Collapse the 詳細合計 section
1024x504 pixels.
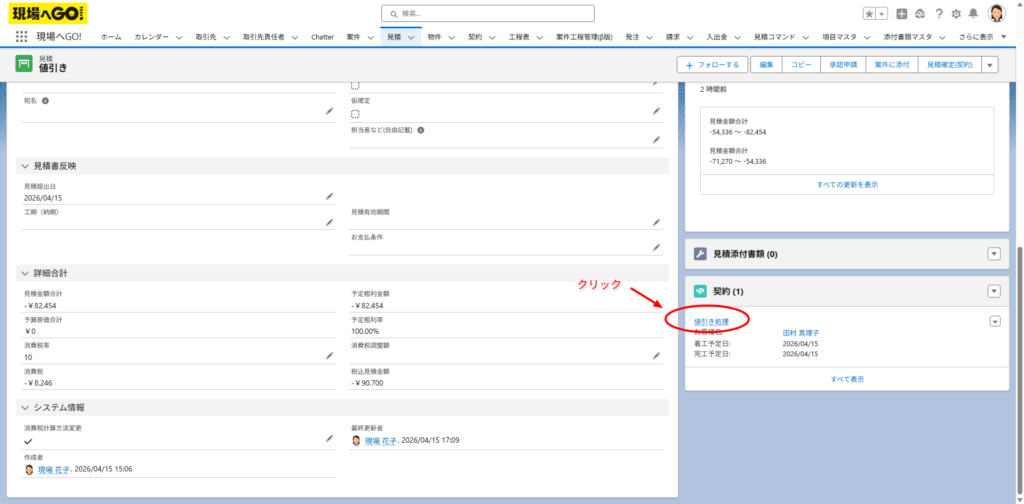[x=24, y=273]
